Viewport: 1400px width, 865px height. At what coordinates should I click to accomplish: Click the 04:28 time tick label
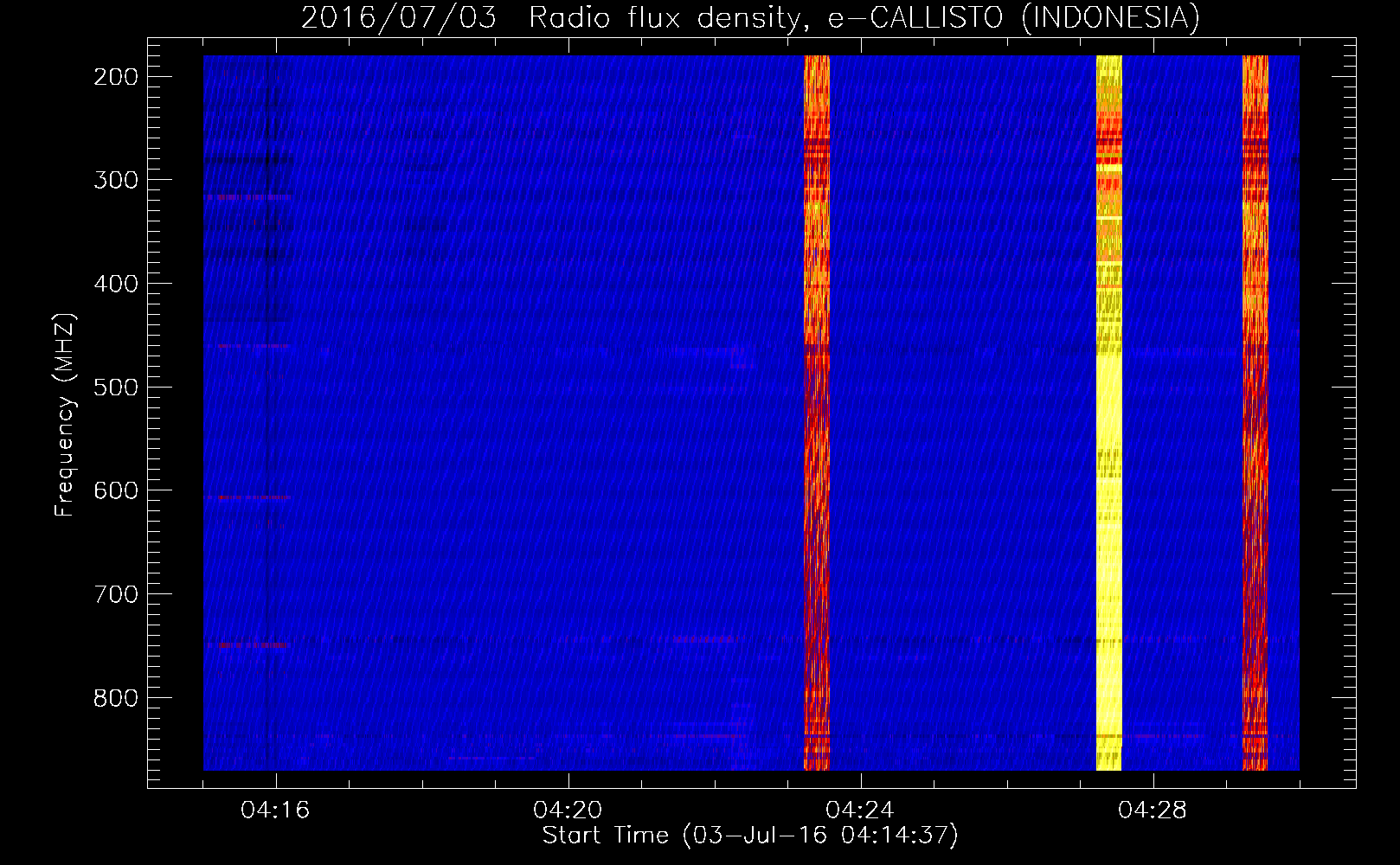1153,811
